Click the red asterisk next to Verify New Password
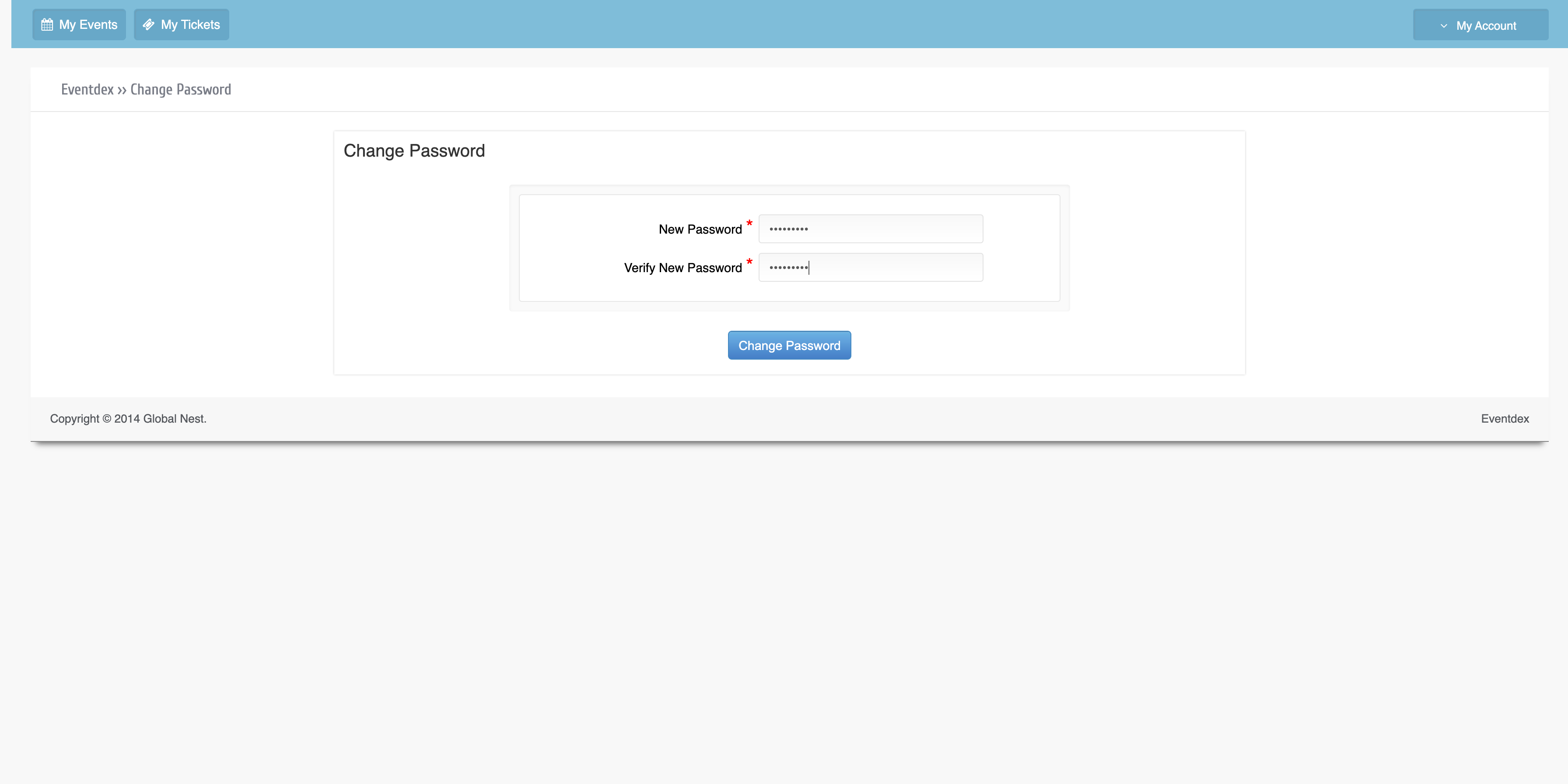 (749, 262)
